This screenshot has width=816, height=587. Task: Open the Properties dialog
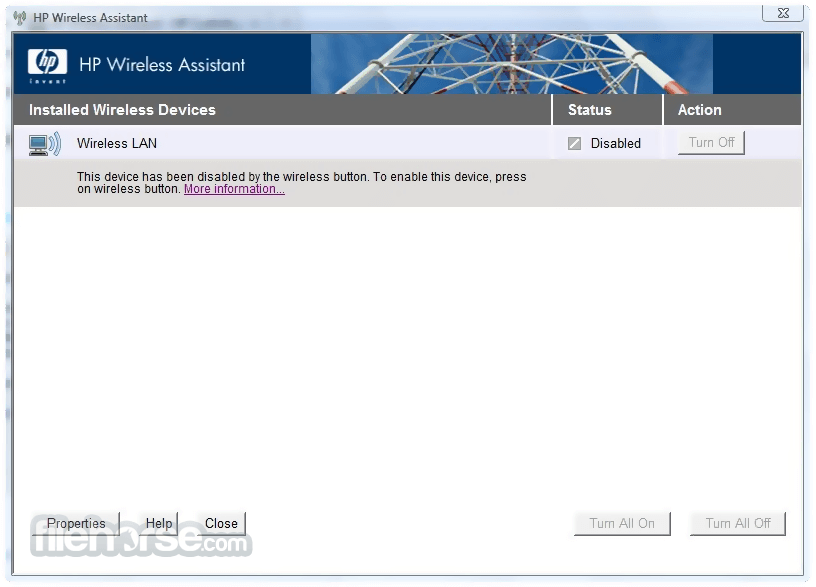tap(76, 523)
